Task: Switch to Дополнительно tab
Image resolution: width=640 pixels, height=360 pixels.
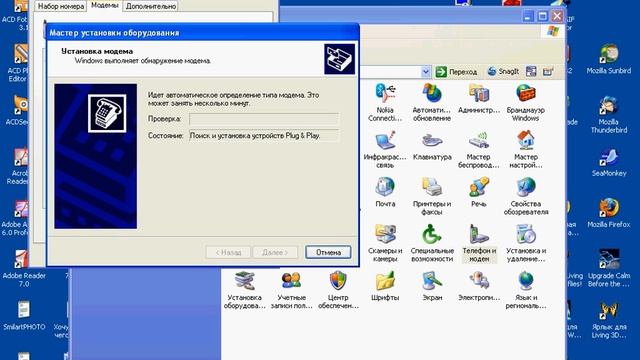Action: point(151,6)
